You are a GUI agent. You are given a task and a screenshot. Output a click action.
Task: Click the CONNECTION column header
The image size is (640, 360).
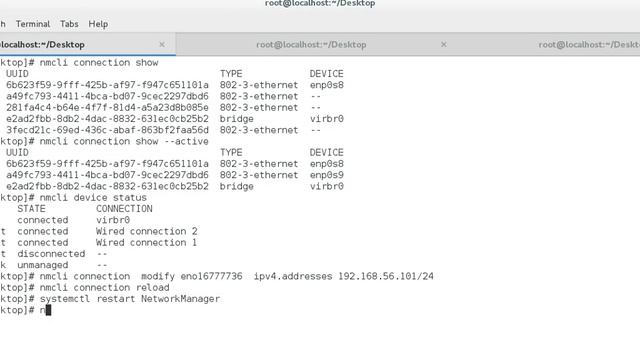click(124, 209)
